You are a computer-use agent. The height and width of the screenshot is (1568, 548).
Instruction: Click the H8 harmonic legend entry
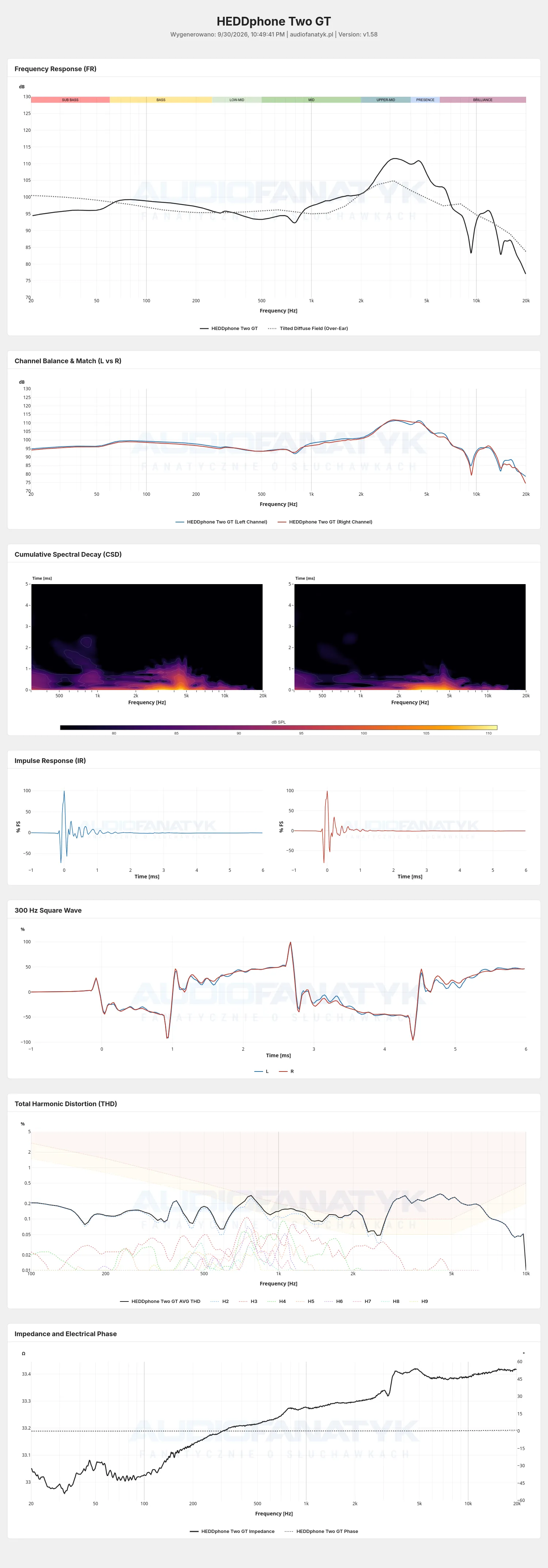[x=390, y=1301]
